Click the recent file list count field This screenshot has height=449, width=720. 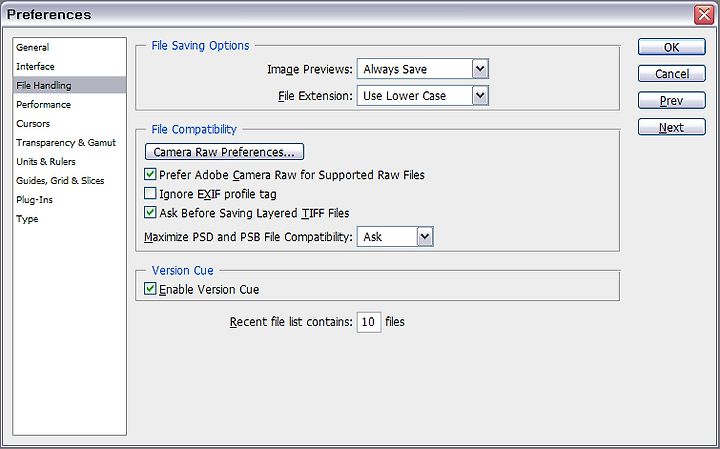369,322
